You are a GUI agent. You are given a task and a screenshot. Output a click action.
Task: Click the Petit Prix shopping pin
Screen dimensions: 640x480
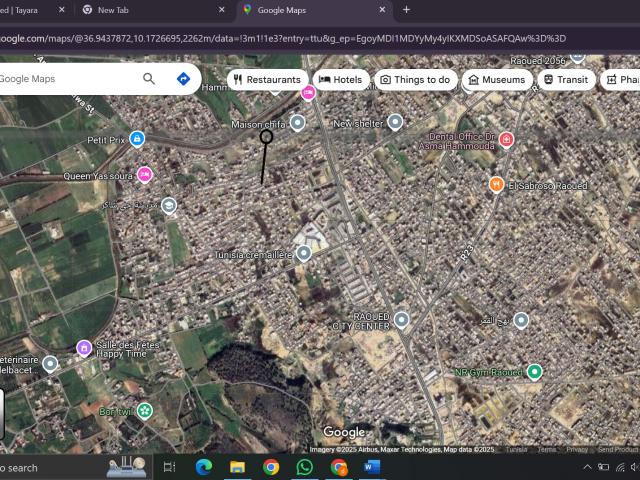pyautogui.click(x=138, y=139)
